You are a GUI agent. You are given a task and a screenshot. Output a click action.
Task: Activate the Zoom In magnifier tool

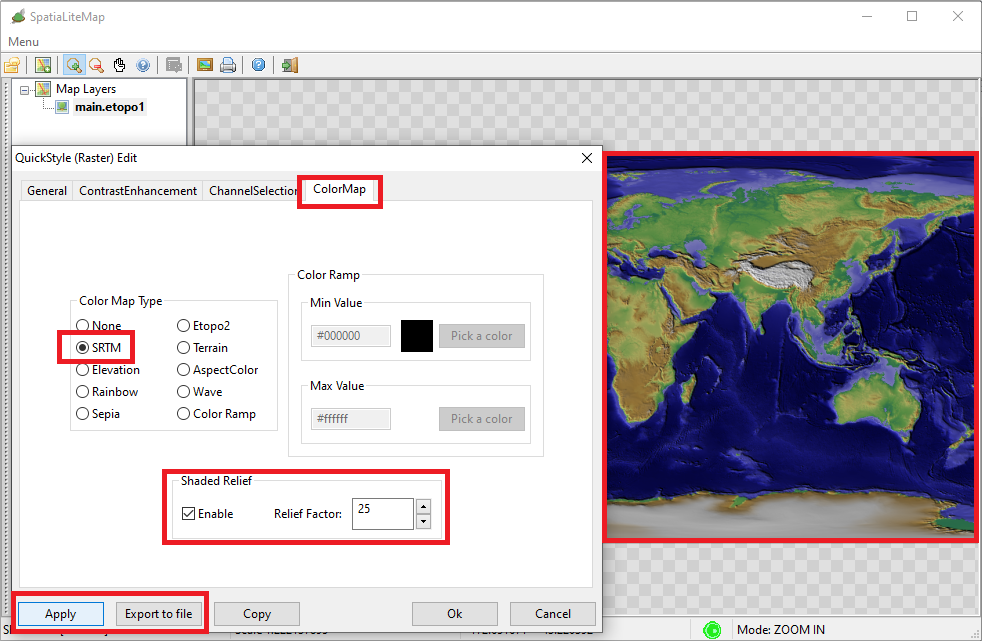point(74,65)
